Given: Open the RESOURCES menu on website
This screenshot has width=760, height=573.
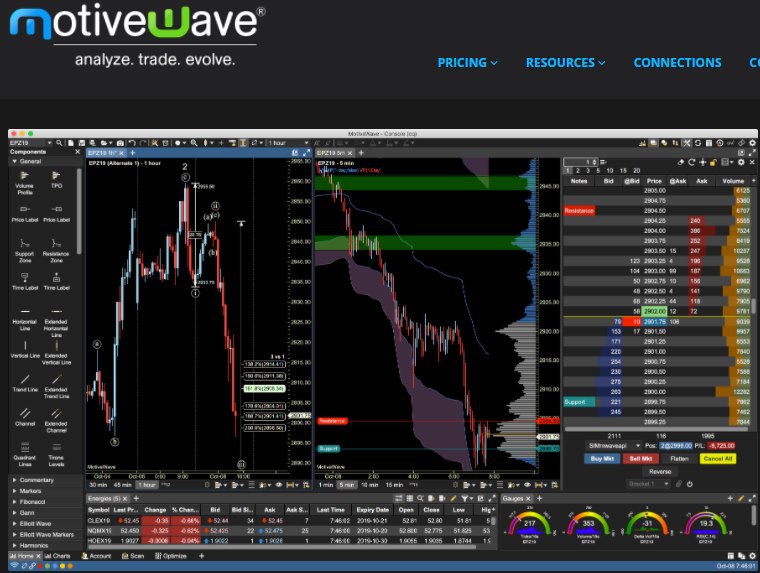Looking at the screenshot, I should [x=566, y=63].
